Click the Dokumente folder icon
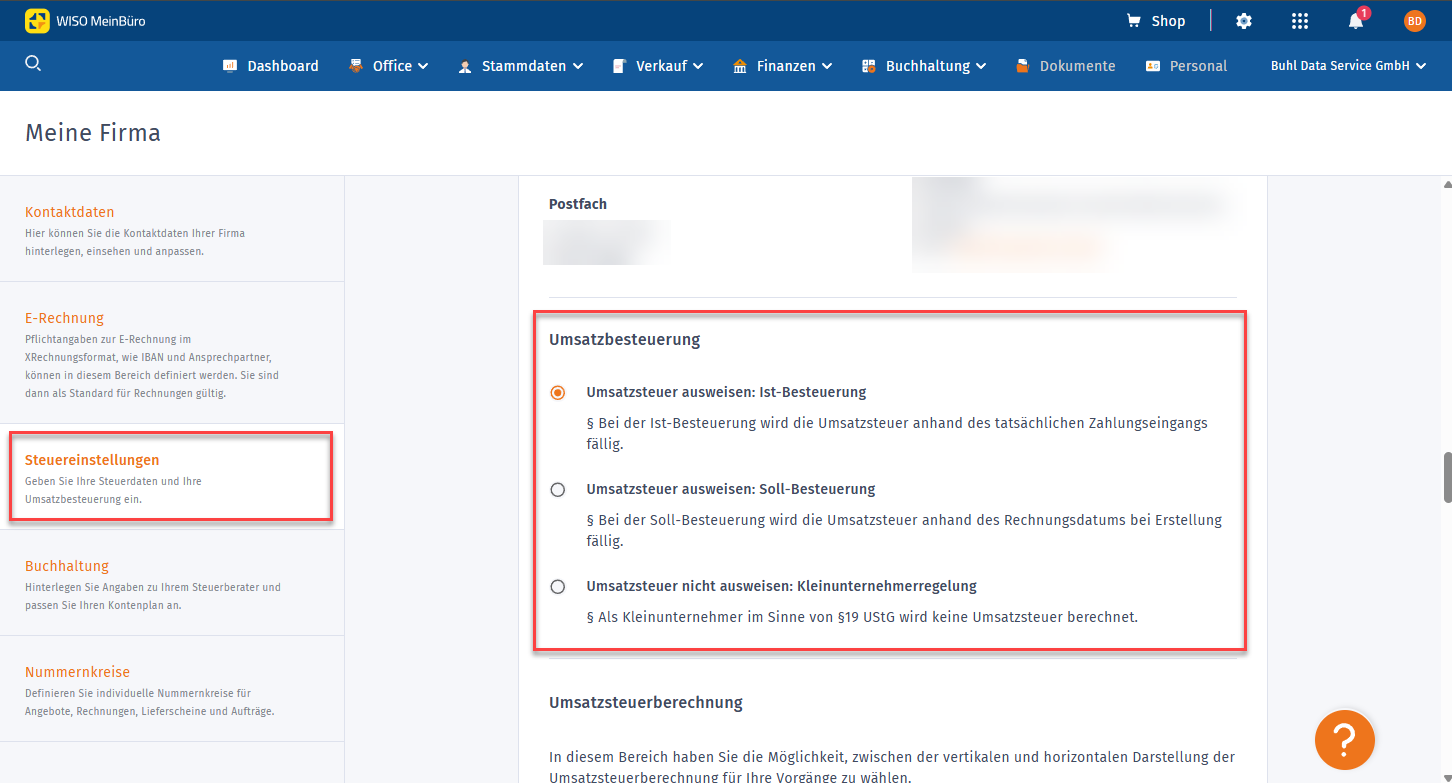The height and width of the screenshot is (783, 1452). pos(1023,66)
